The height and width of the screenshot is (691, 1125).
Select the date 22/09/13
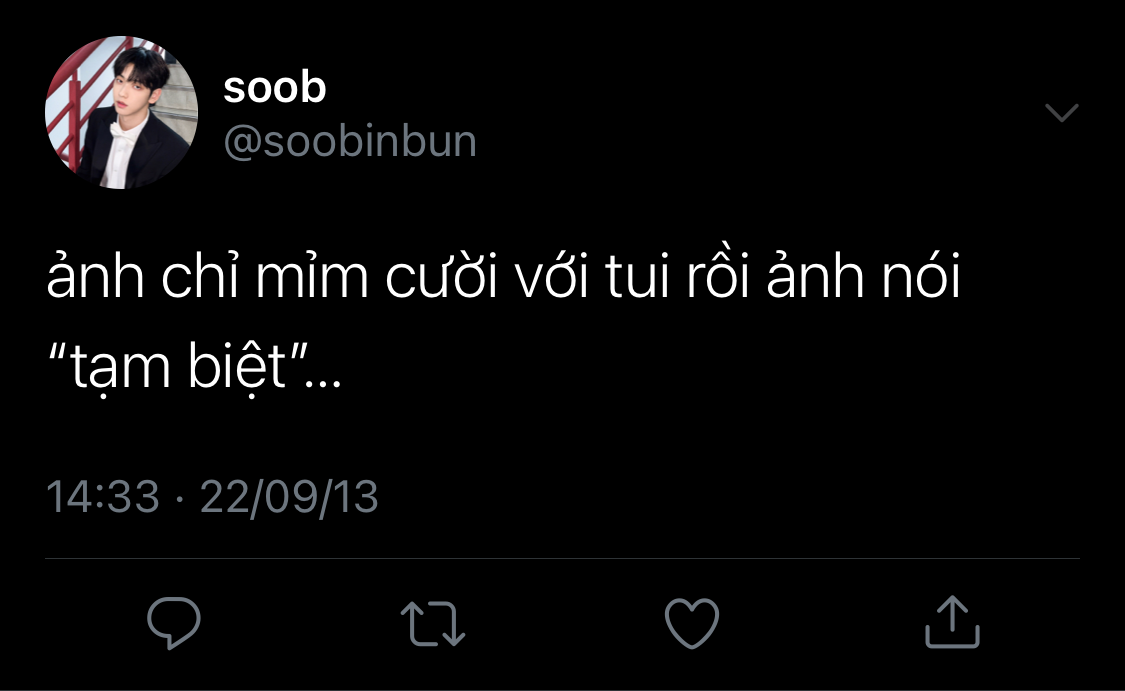click(x=289, y=496)
